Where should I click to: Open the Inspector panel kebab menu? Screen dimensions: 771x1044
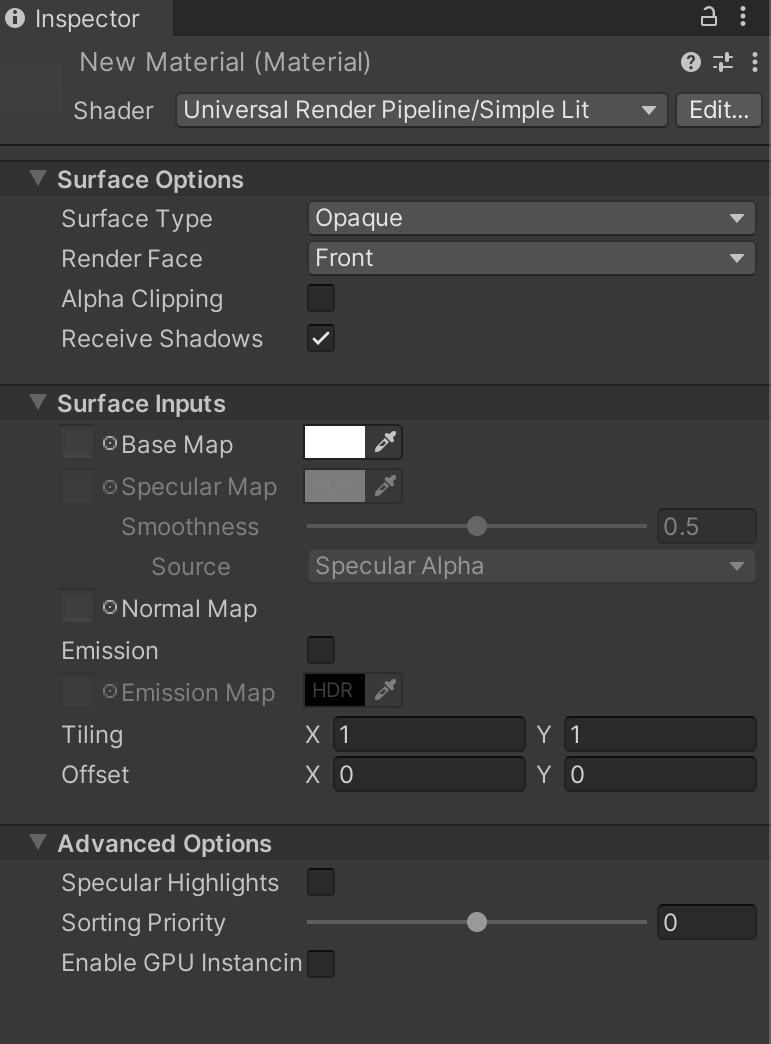(x=742, y=17)
